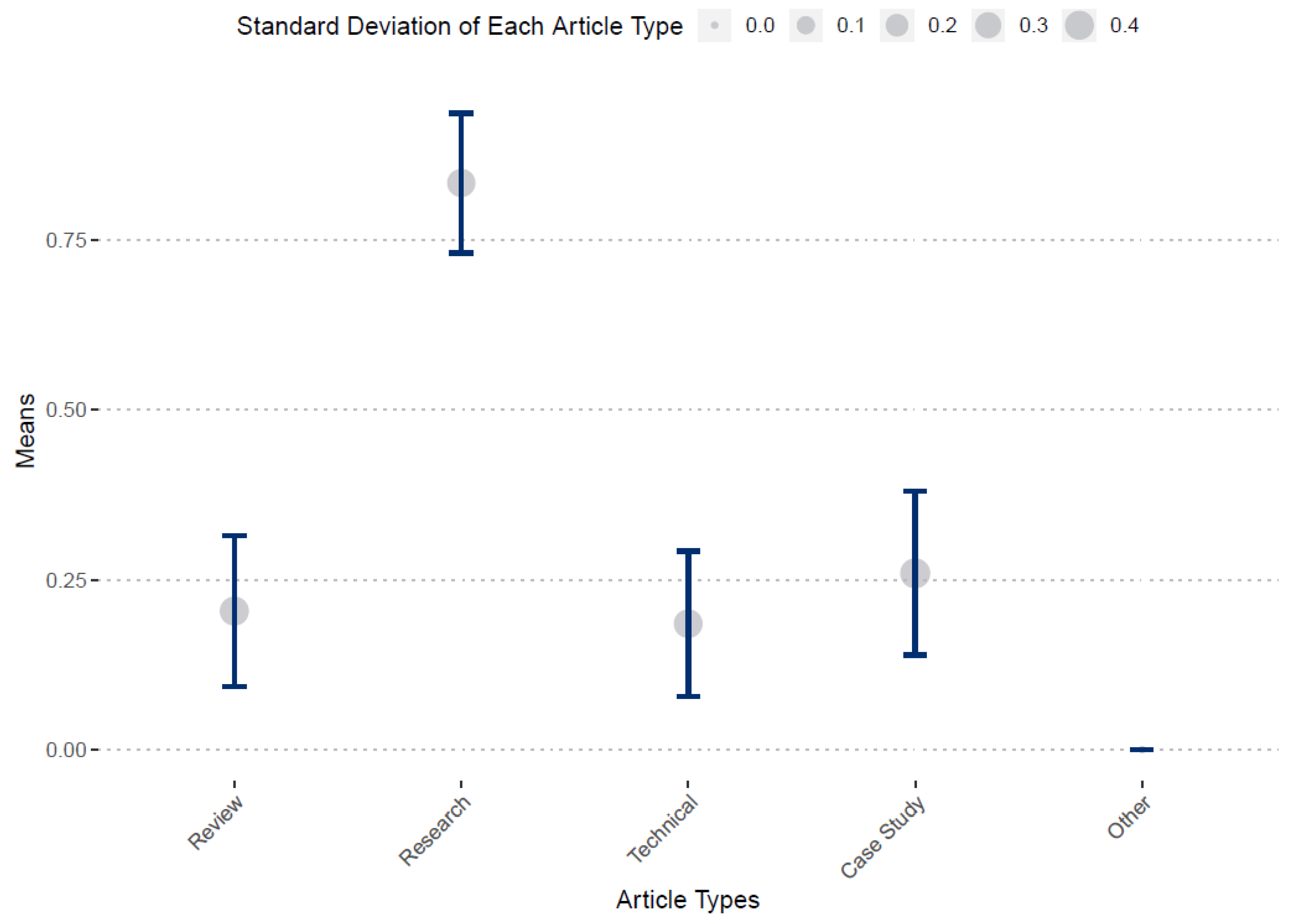Click the 0.2 legend circle swatch
The height and width of the screenshot is (924, 1295).
897,26
